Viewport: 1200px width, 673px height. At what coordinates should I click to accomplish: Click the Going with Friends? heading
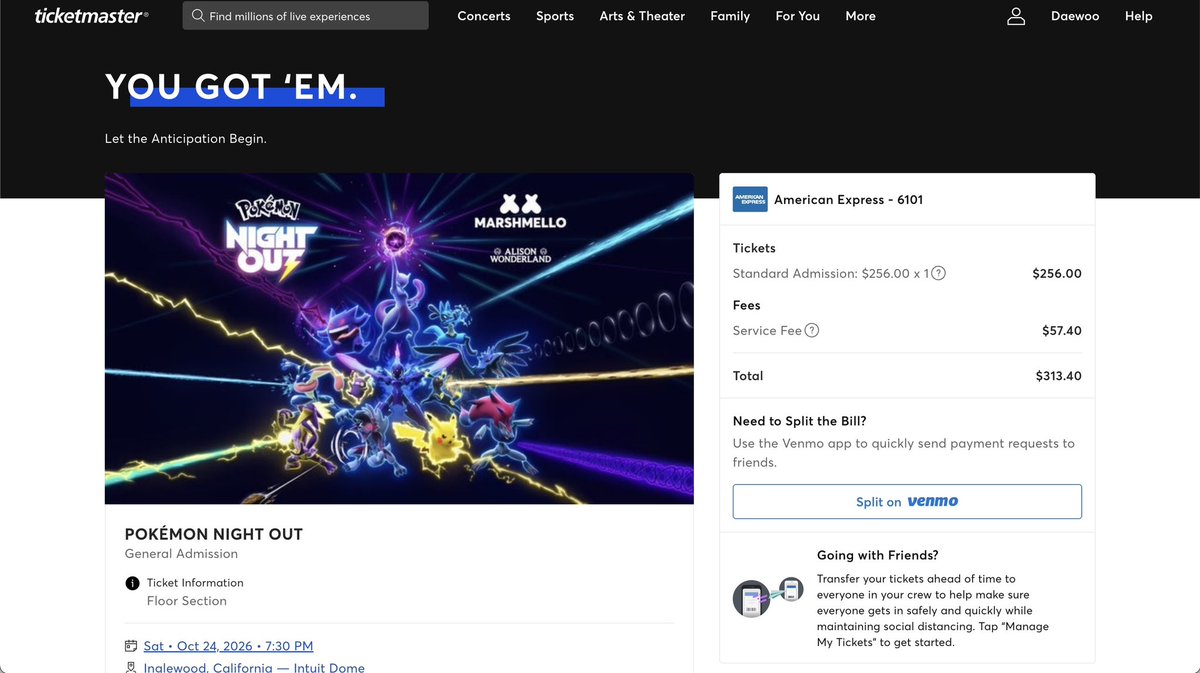[x=878, y=556]
